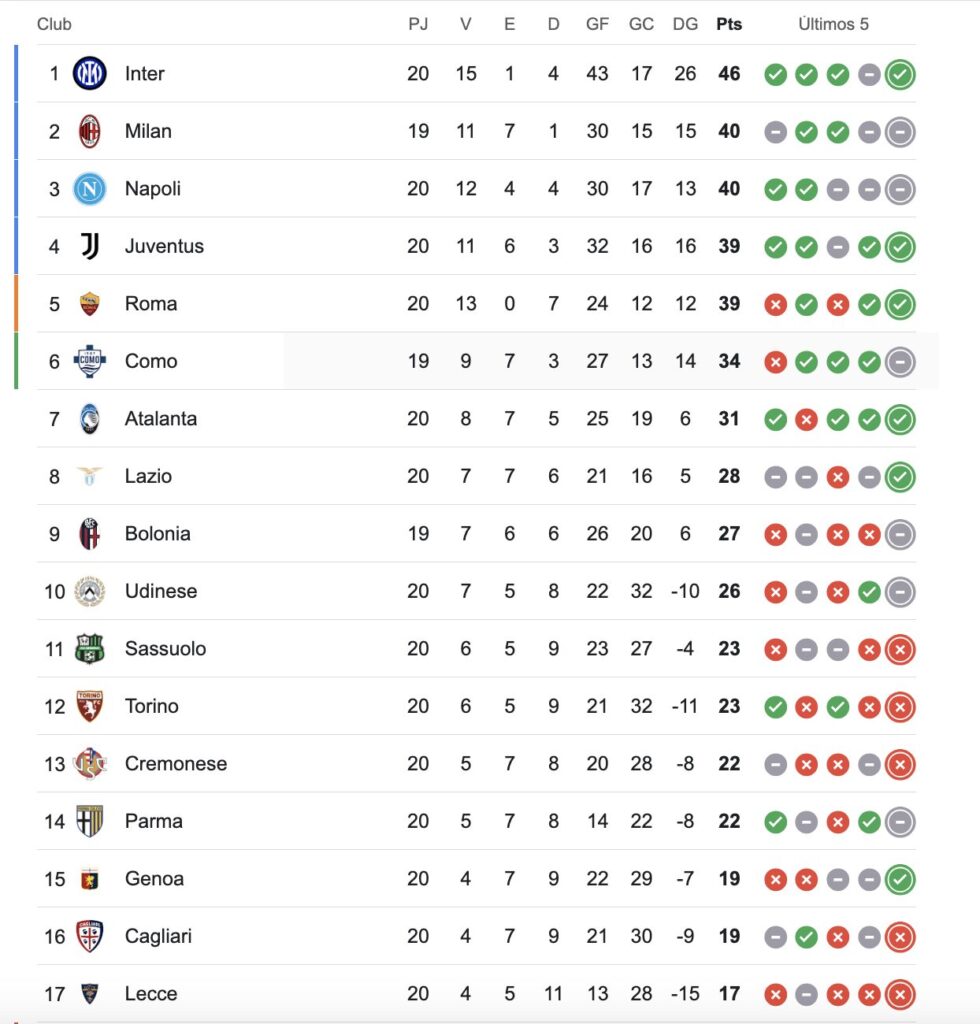980x1024 pixels.
Task: Click Parma's most recent draw result icon
Action: pyautogui.click(x=900, y=822)
